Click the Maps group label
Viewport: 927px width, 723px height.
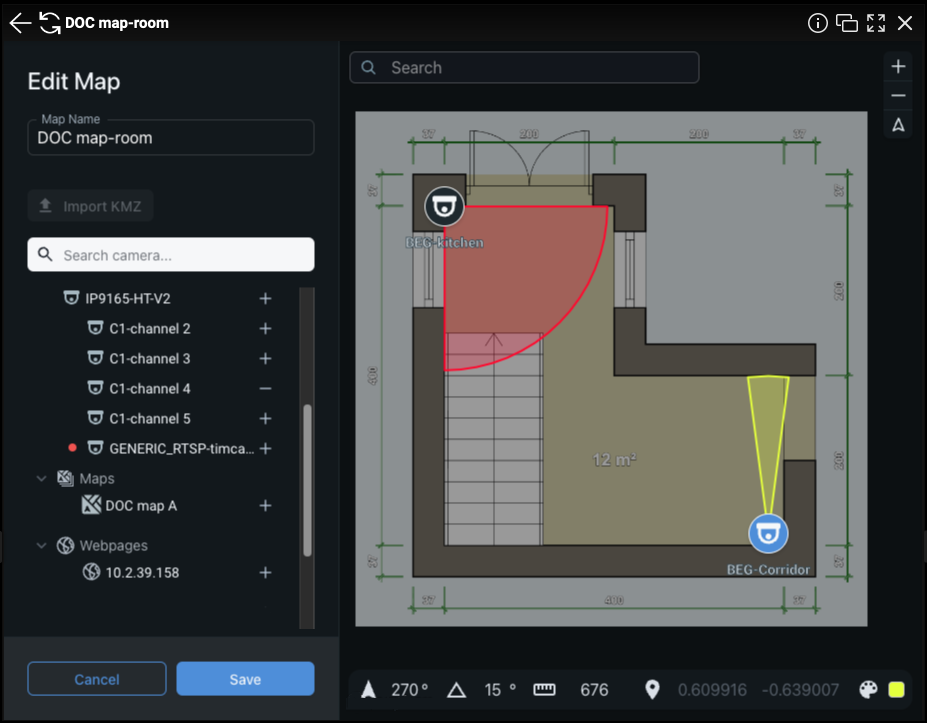[97, 478]
